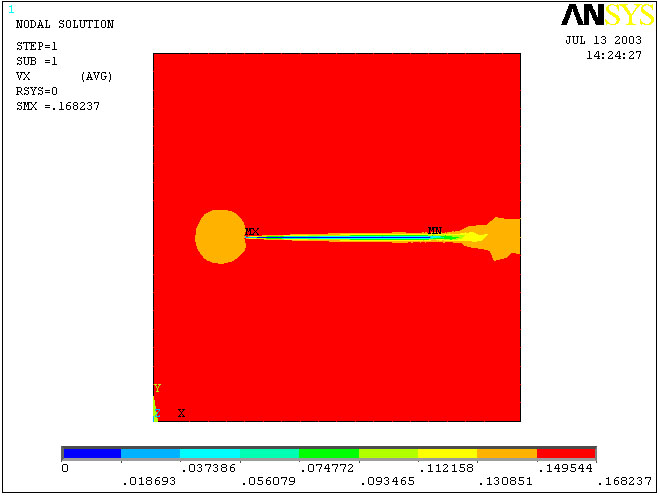Click the ANSYS logo
This screenshot has height=497, width=660.
pos(607,15)
